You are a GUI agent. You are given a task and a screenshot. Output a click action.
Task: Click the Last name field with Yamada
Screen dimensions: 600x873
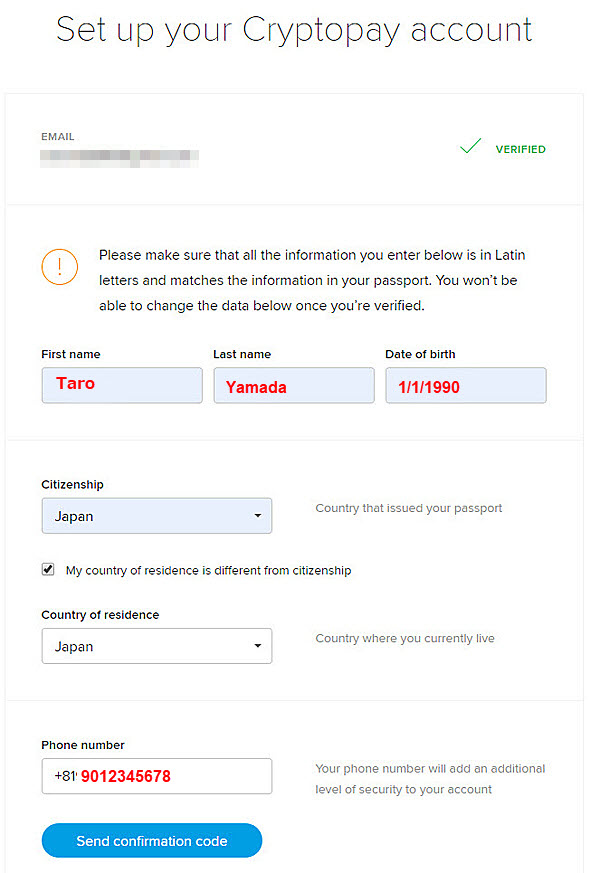click(294, 385)
